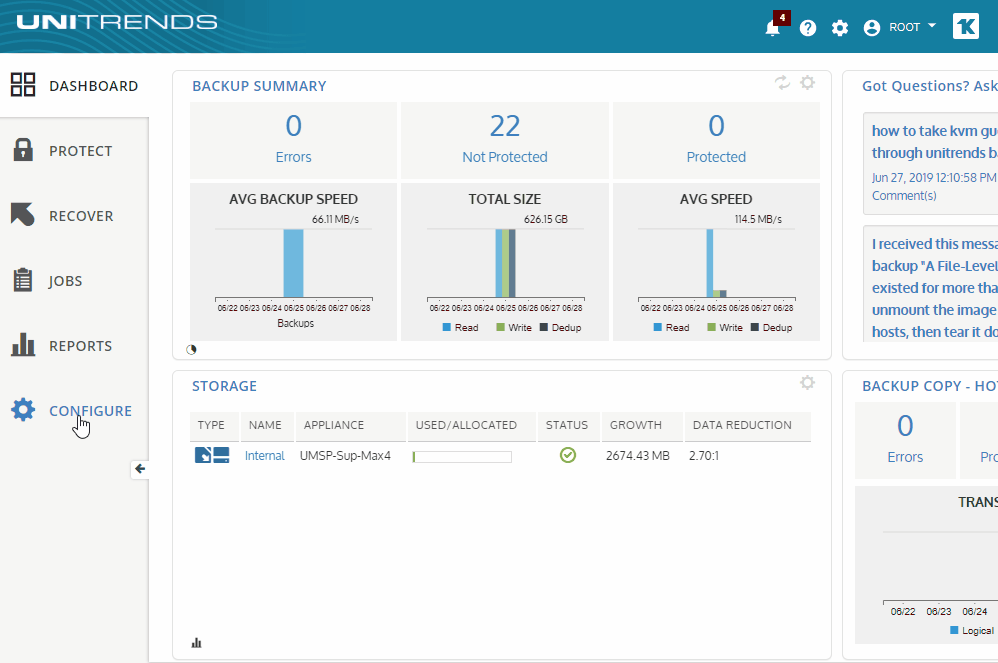Click the Internal storage type icon
This screenshot has height=663, width=998.
pos(212,455)
